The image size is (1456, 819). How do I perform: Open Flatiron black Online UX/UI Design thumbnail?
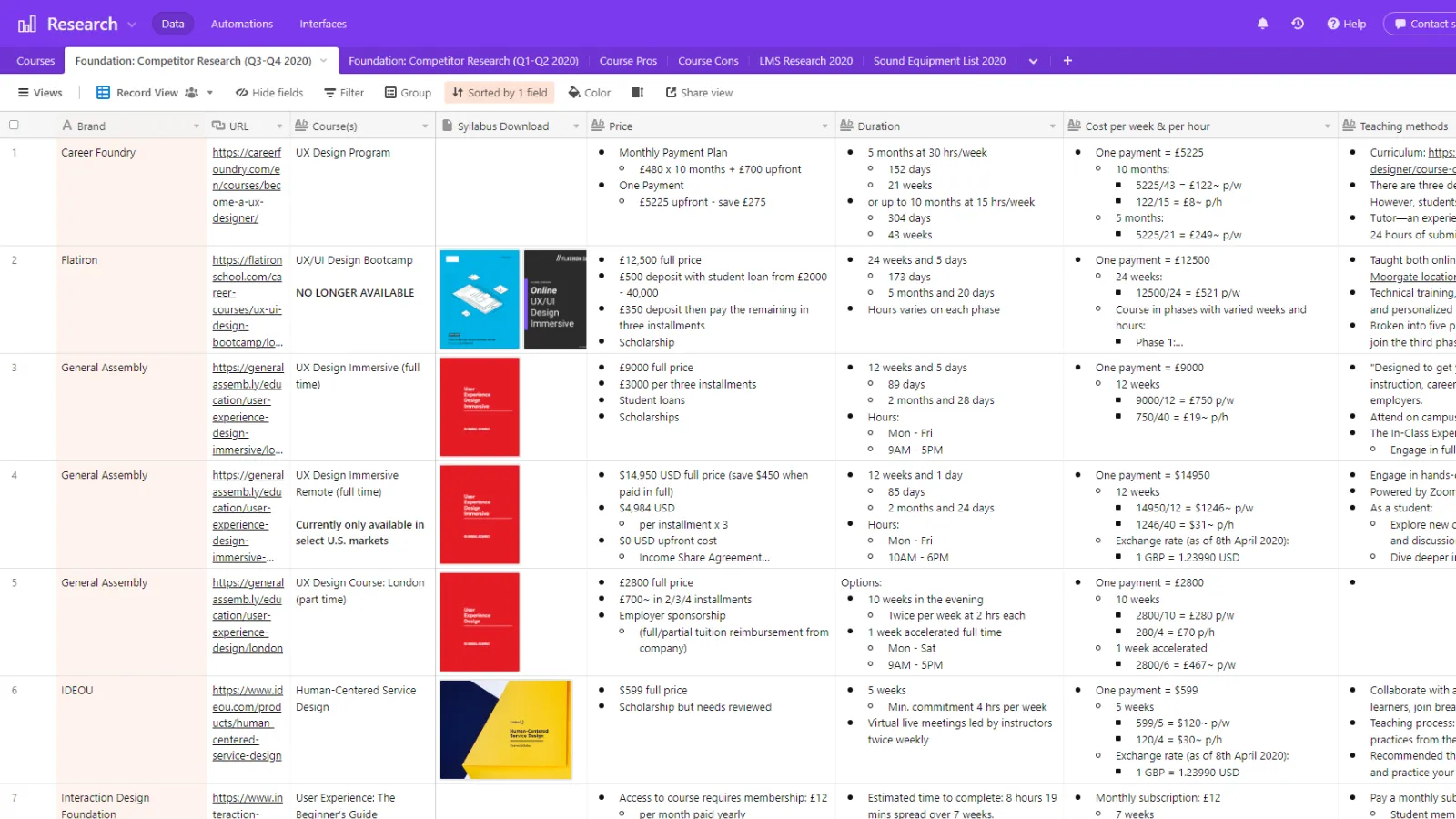(x=555, y=299)
